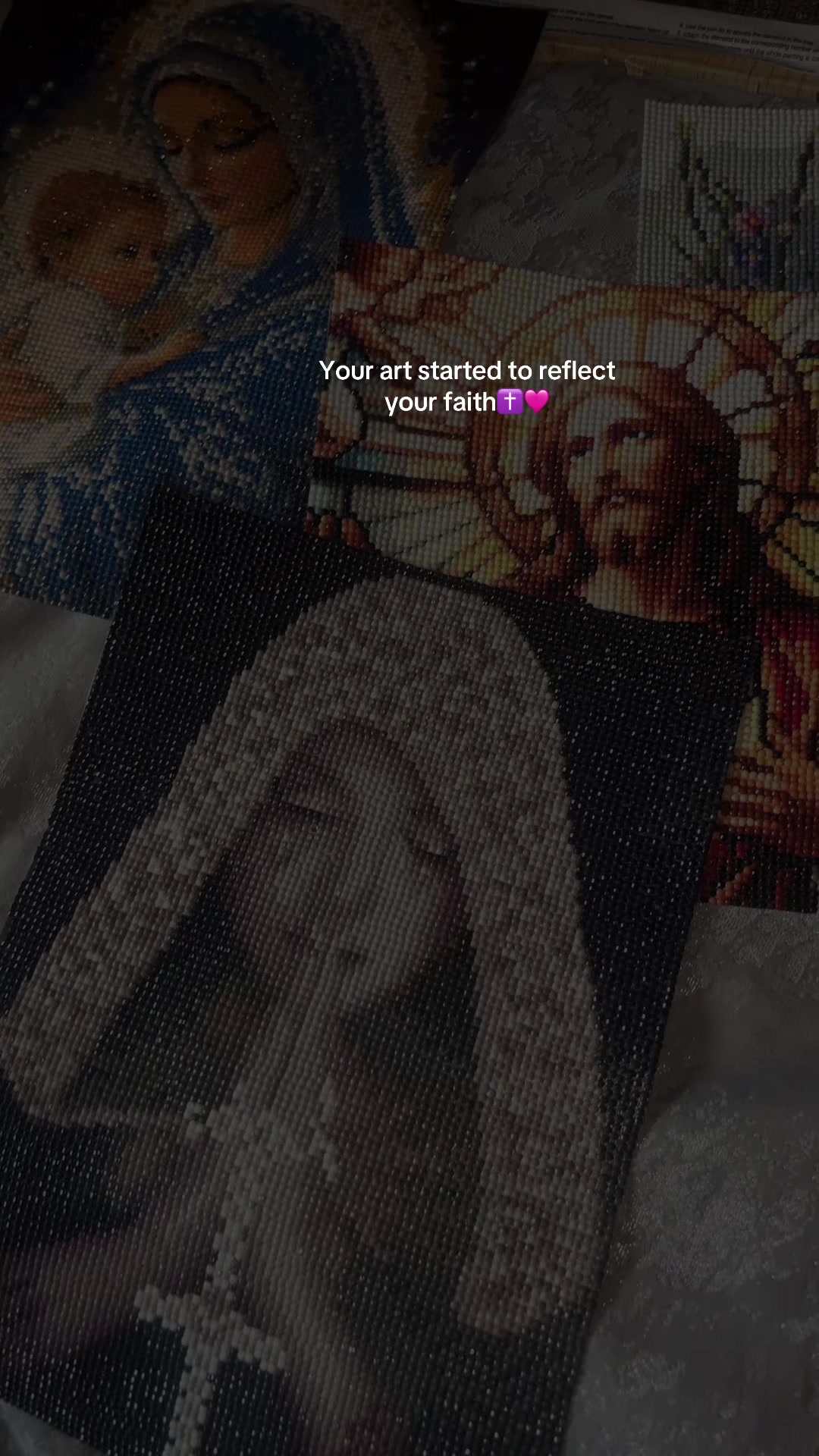This screenshot has height=1456, width=819.
Task: Click the purple cross emoji
Action: pyautogui.click(x=510, y=401)
